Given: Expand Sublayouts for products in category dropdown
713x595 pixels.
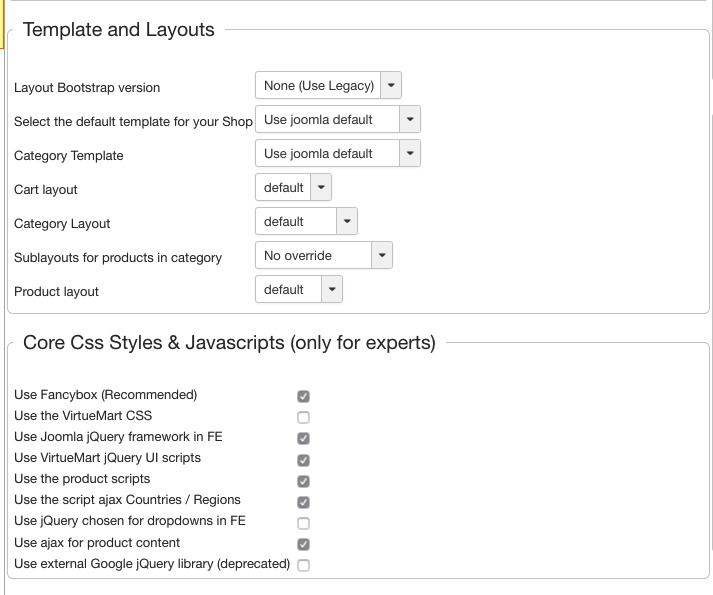Looking at the screenshot, I should point(324,256).
